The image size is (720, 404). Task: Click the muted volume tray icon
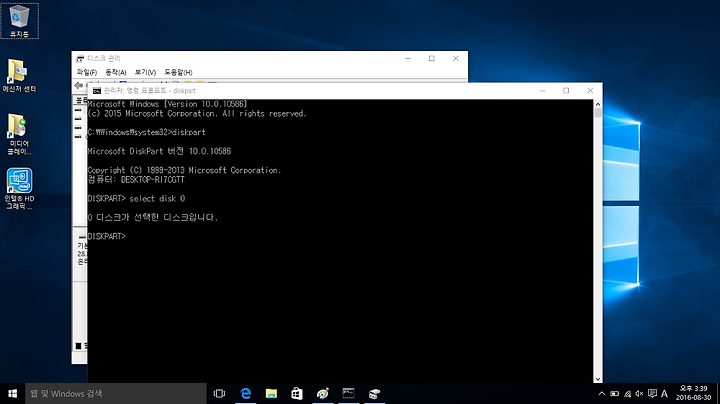[x=639, y=393]
